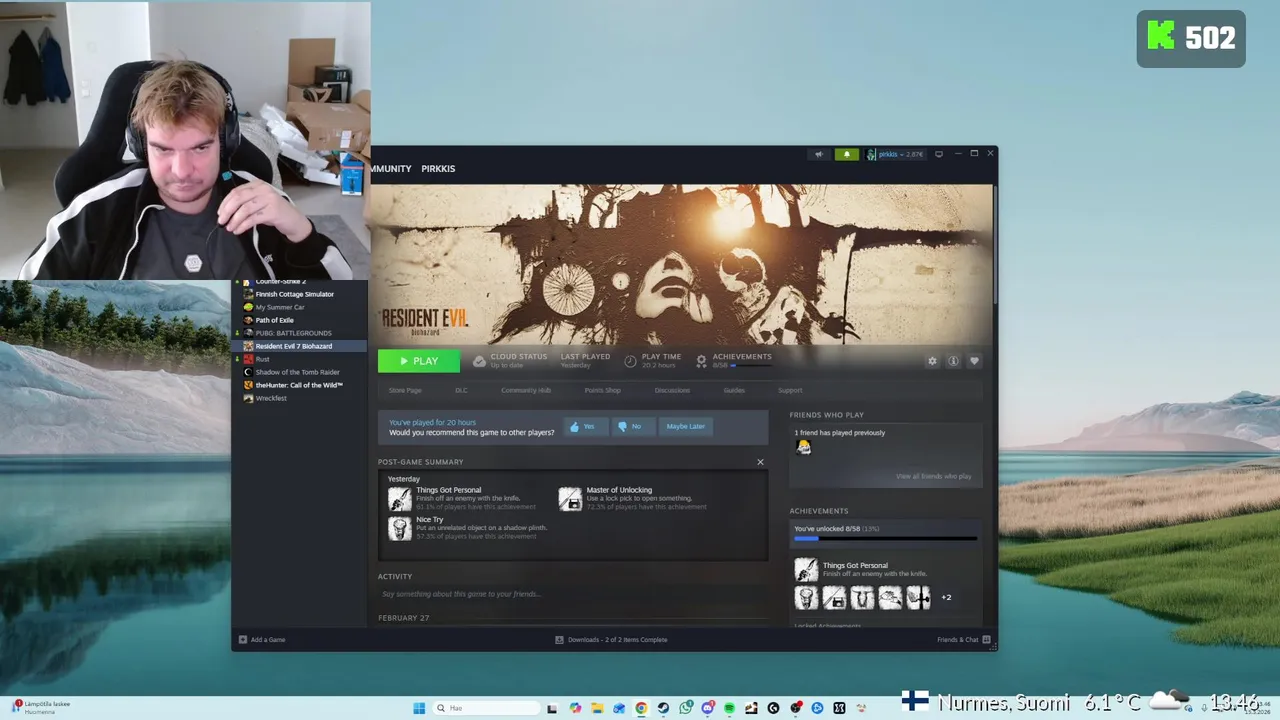Click the activity say something input field

pos(573,594)
